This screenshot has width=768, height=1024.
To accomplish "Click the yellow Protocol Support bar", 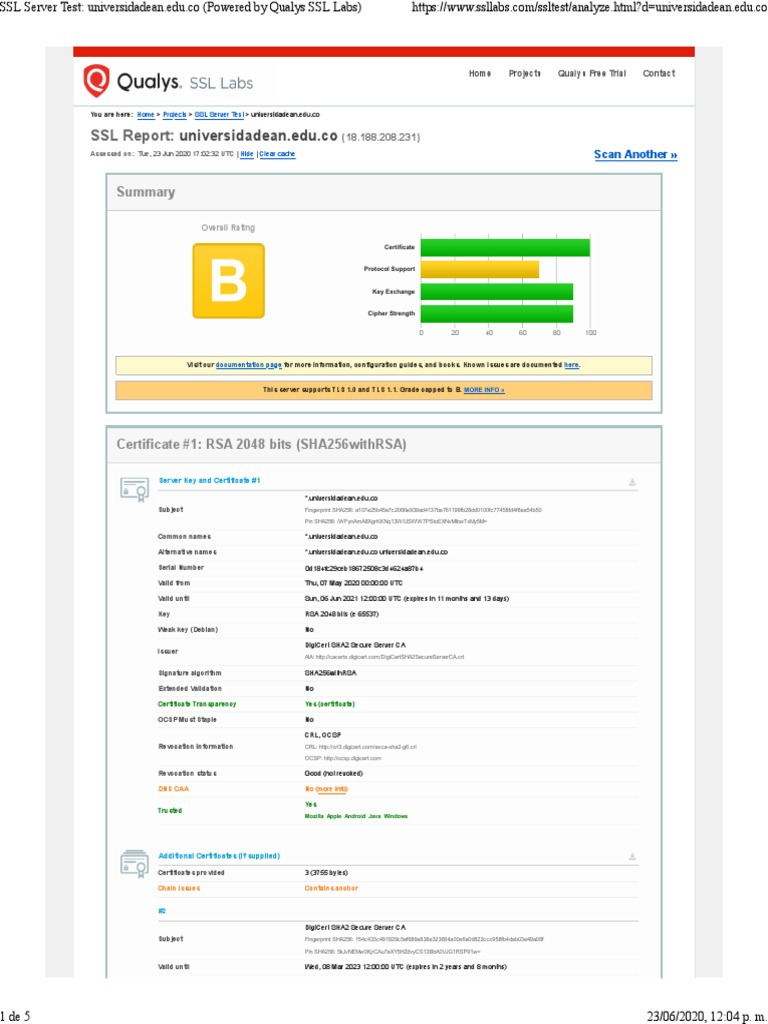I will pyautogui.click(x=480, y=269).
